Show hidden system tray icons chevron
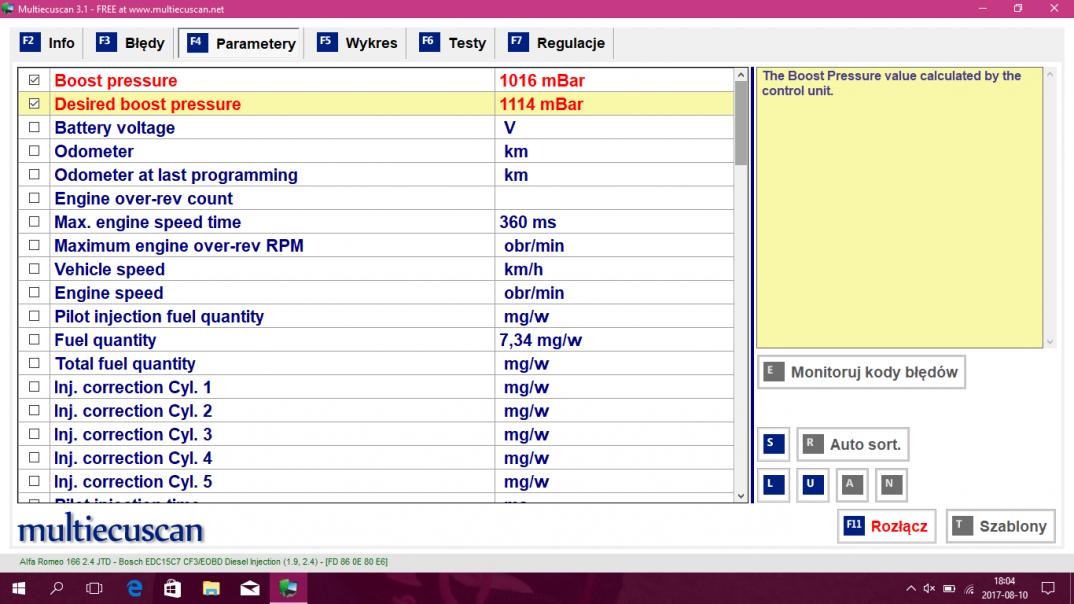 (x=911, y=588)
